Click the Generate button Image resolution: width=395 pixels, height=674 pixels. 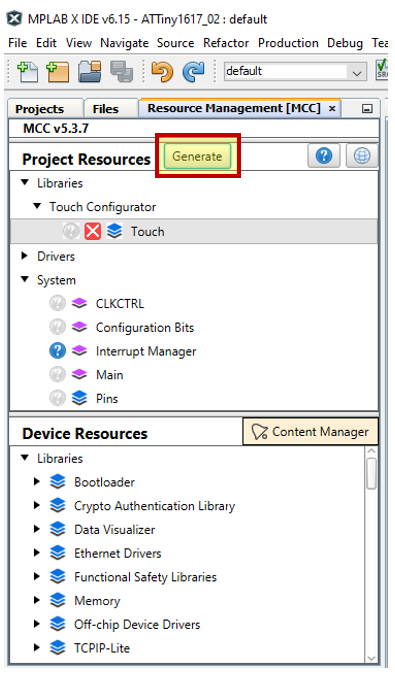(x=197, y=156)
